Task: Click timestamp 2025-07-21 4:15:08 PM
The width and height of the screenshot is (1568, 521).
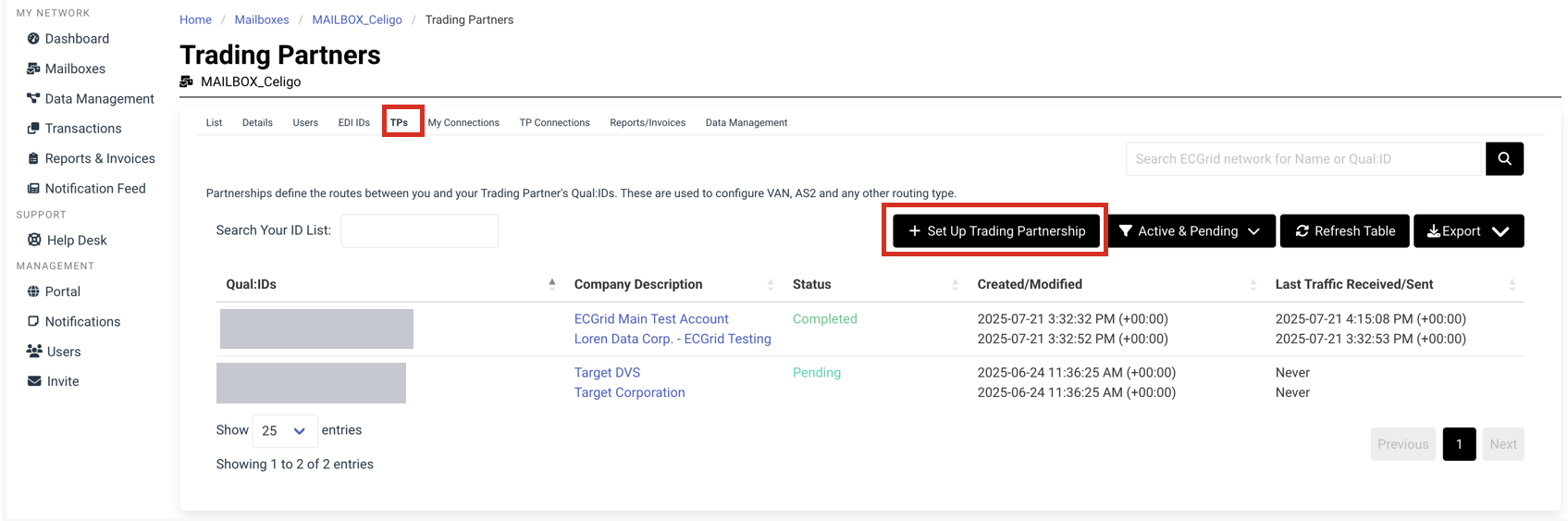Action: pyautogui.click(x=1371, y=319)
